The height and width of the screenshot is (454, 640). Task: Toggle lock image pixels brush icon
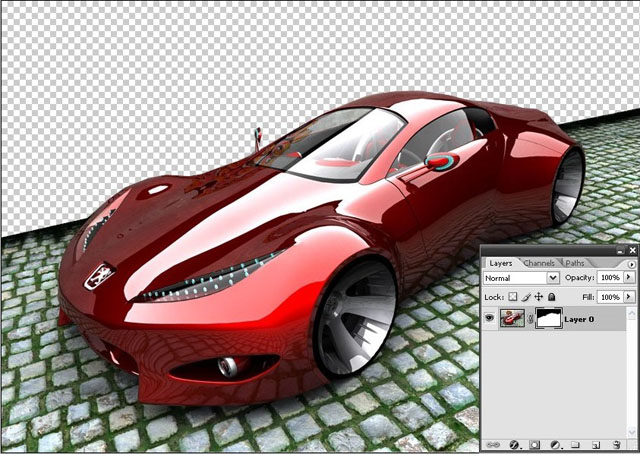(526, 297)
